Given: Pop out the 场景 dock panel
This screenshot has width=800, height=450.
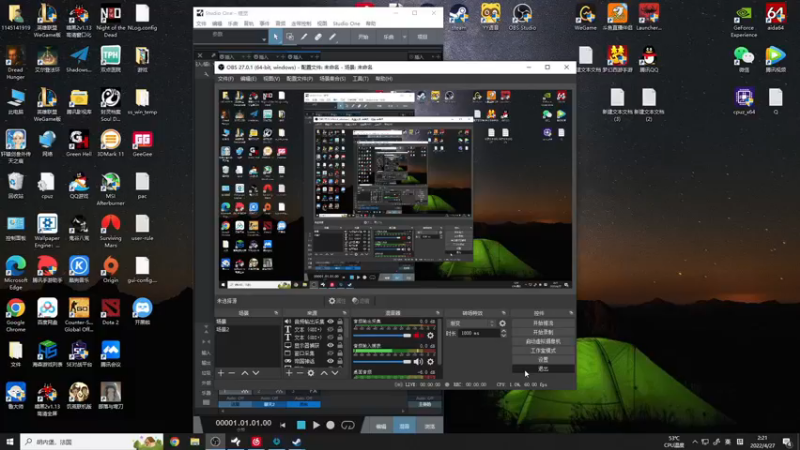Looking at the screenshot, I should (x=276, y=313).
